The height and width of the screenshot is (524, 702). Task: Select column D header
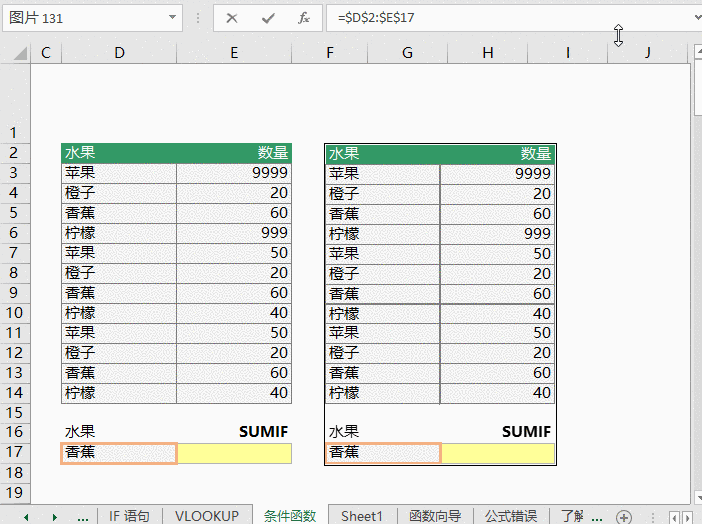pyautogui.click(x=119, y=53)
